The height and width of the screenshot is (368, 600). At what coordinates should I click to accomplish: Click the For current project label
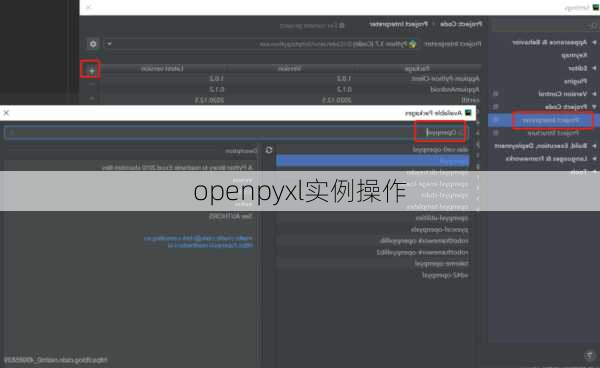312,26
